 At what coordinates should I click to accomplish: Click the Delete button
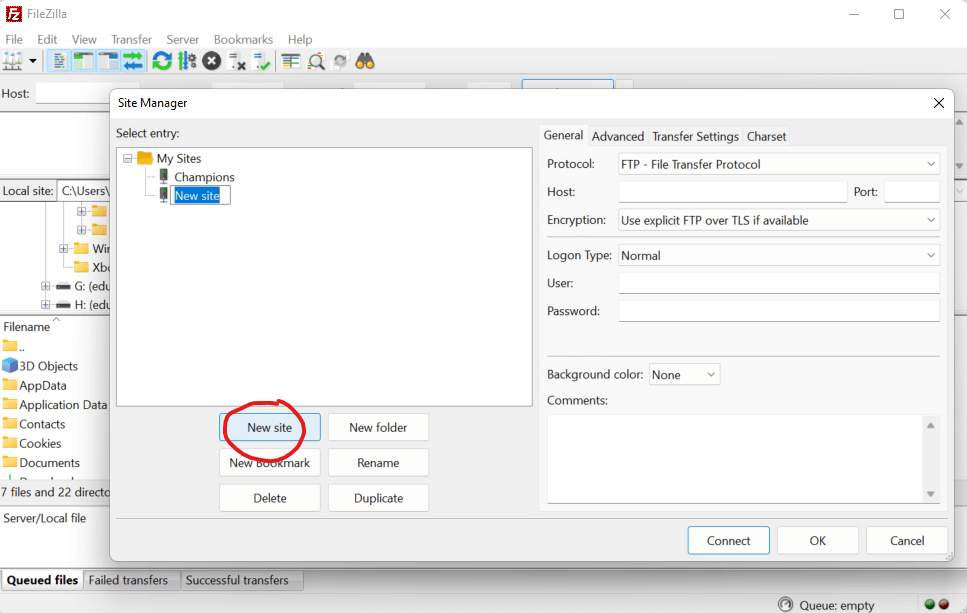pyautogui.click(x=270, y=498)
